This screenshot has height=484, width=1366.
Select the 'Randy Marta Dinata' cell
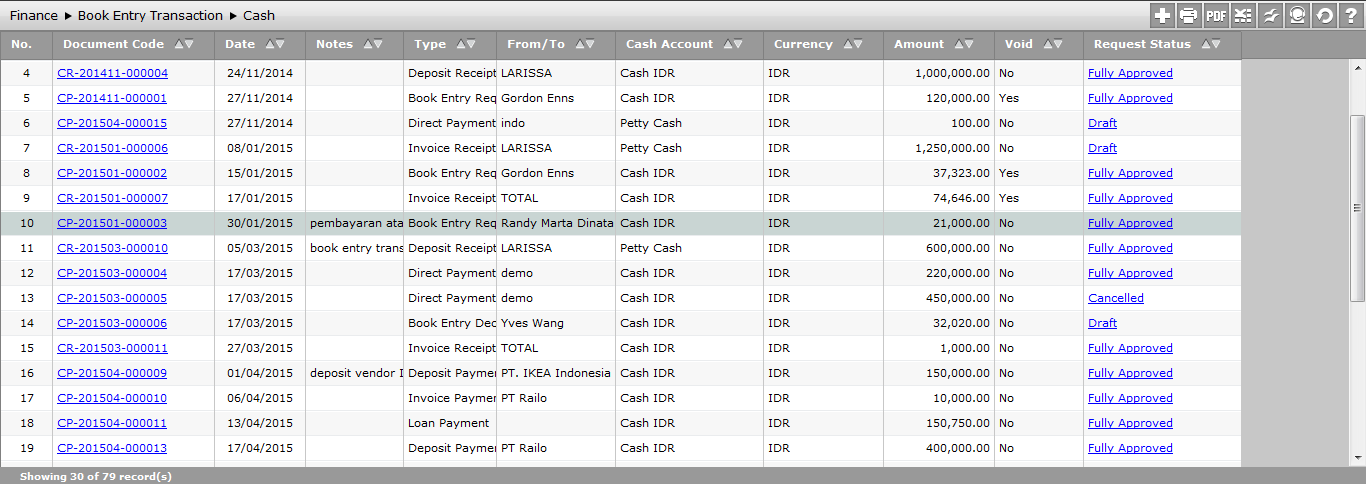(555, 223)
